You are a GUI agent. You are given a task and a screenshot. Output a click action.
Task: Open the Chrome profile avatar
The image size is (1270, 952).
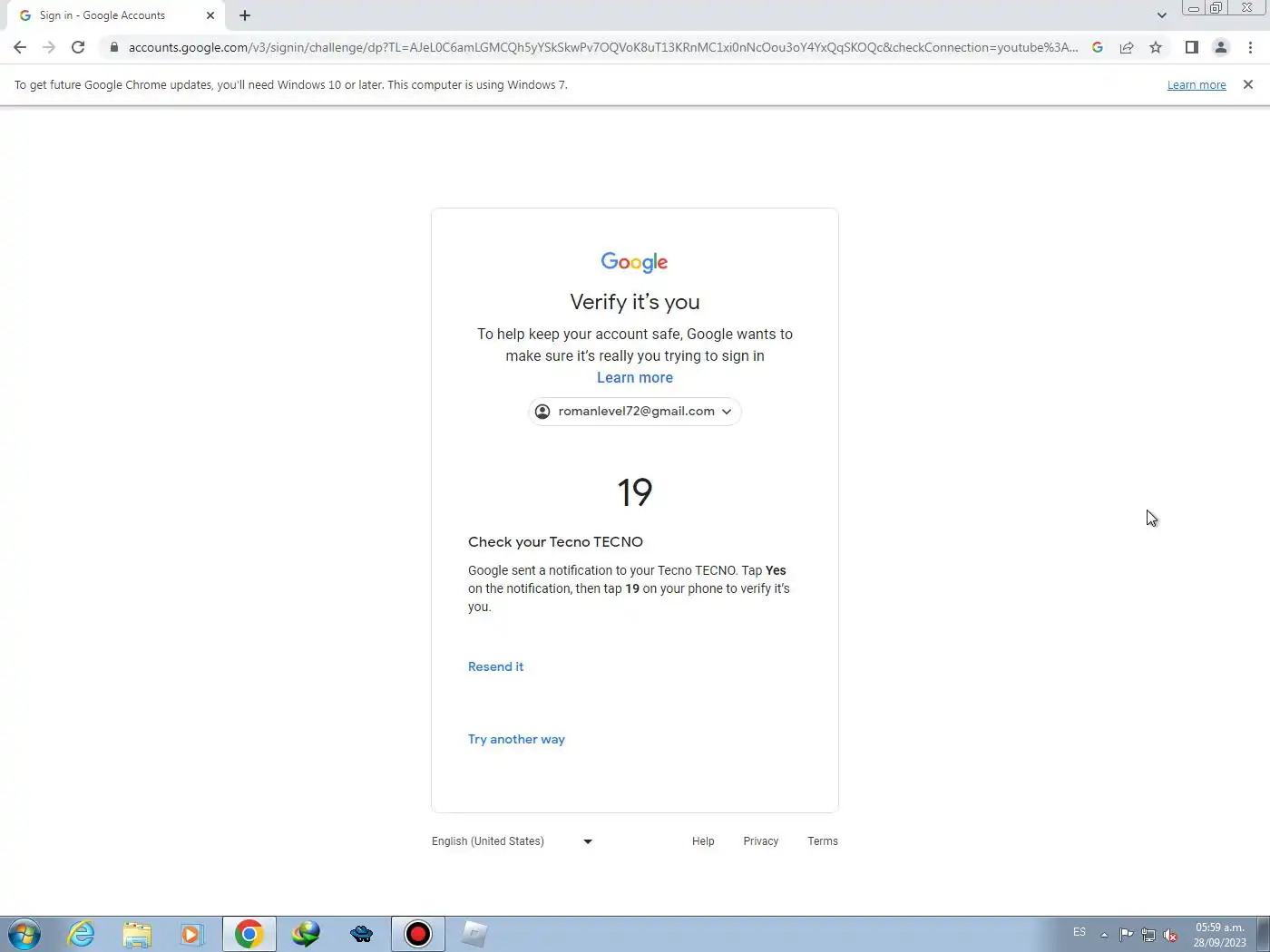[x=1221, y=47]
